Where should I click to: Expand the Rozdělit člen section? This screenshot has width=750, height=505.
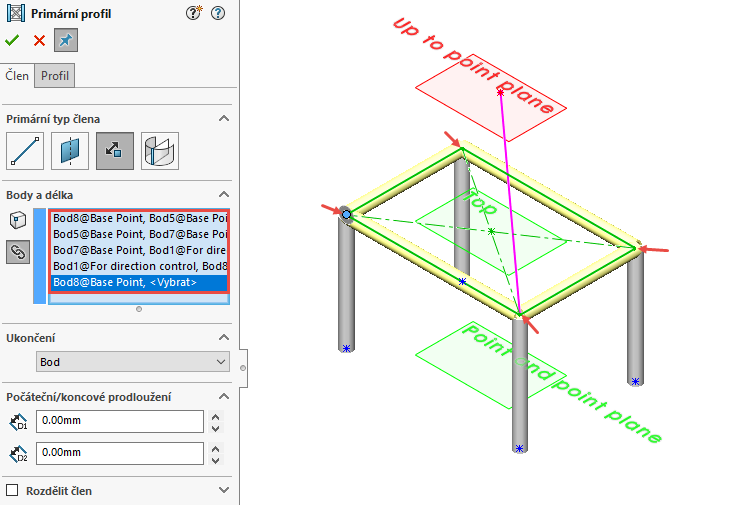tap(224, 490)
